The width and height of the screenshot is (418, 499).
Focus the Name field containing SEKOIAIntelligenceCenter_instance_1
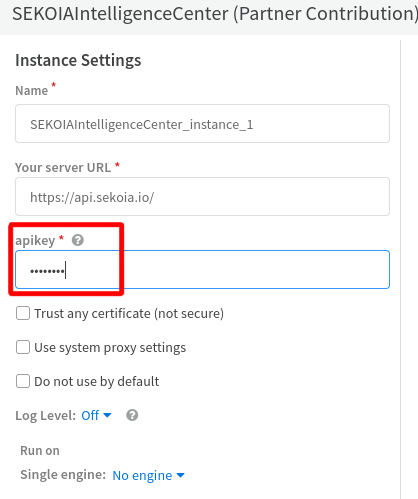point(202,124)
